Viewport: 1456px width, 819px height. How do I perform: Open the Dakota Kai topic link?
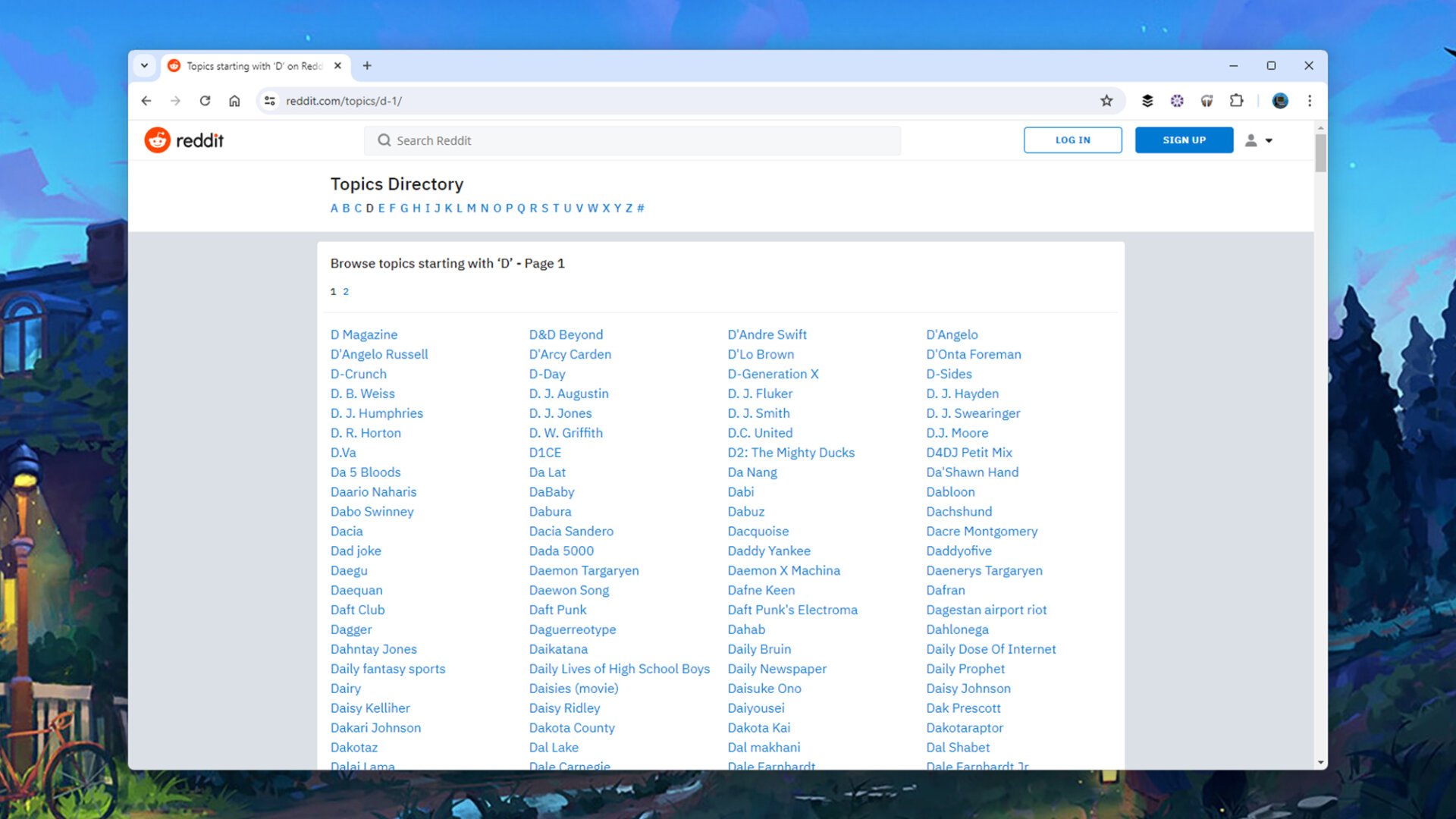(758, 727)
